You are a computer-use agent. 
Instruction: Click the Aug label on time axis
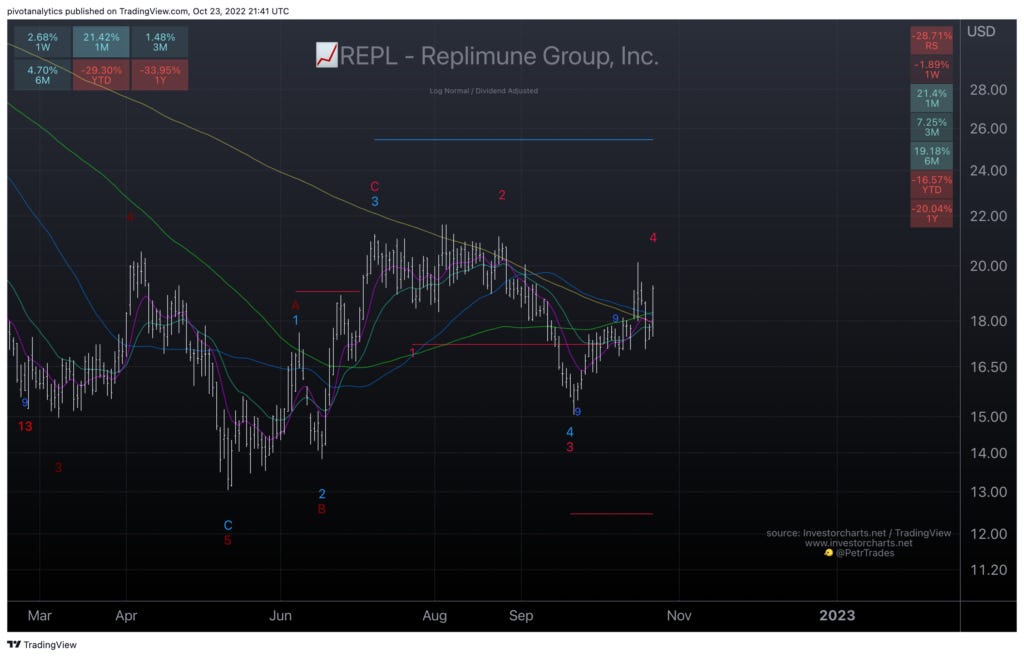434,616
